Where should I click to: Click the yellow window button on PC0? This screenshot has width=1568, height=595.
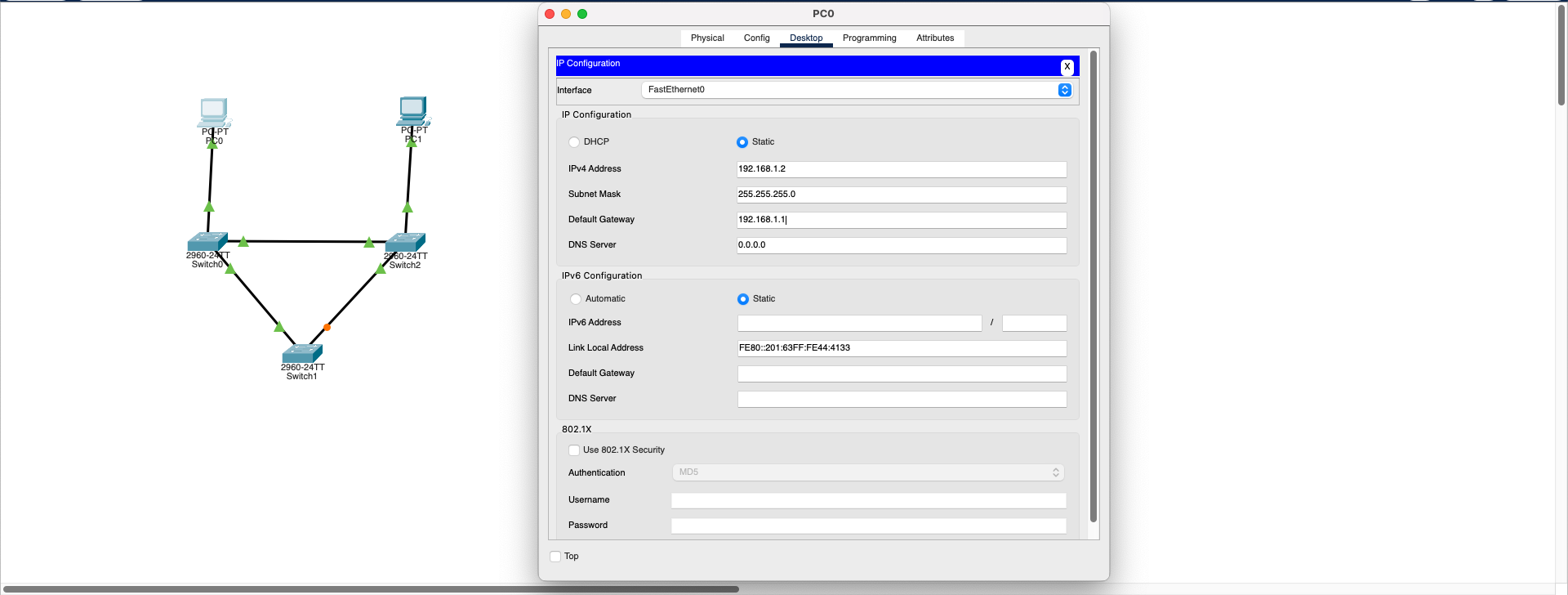[x=566, y=14]
